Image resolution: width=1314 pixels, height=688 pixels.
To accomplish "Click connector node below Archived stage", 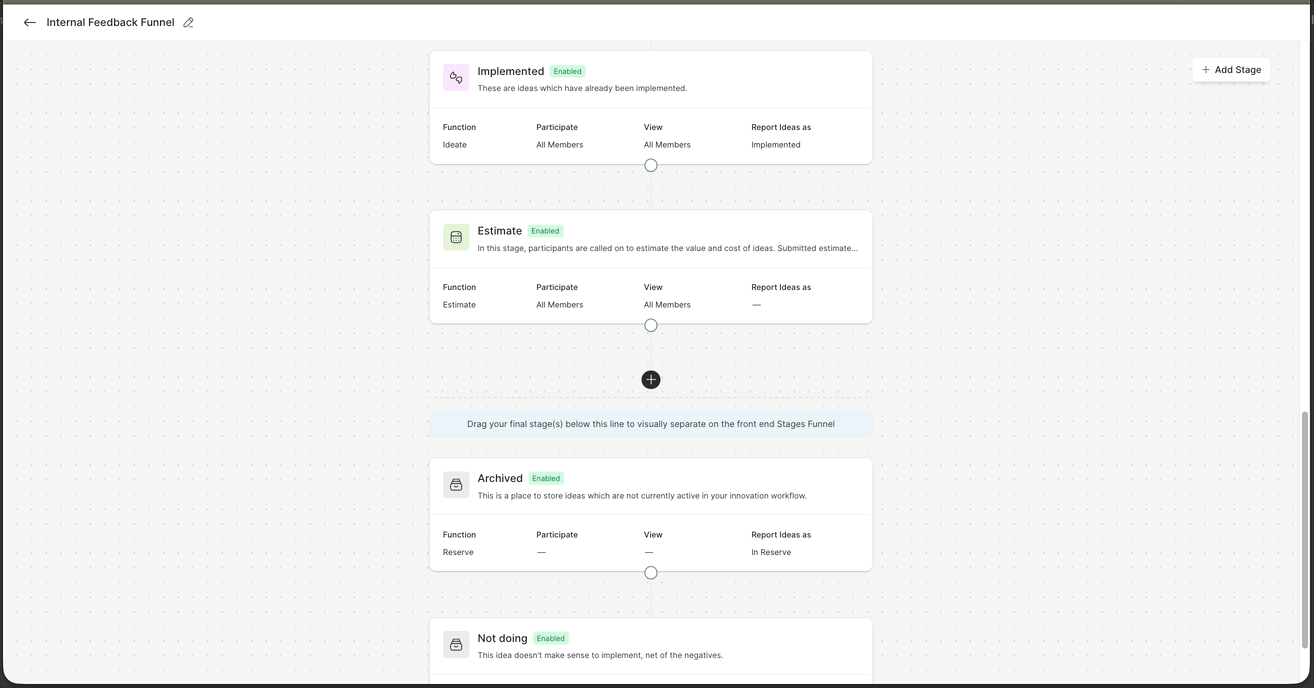I will click(x=651, y=573).
